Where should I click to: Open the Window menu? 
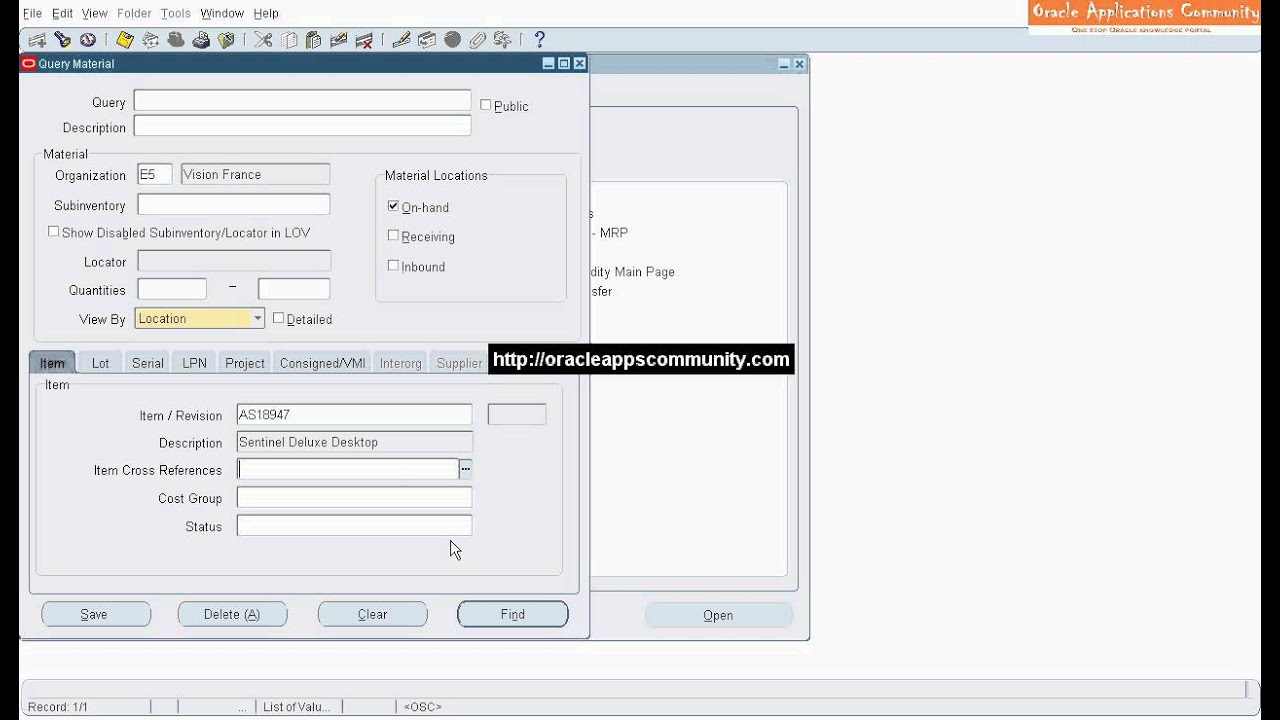(222, 13)
